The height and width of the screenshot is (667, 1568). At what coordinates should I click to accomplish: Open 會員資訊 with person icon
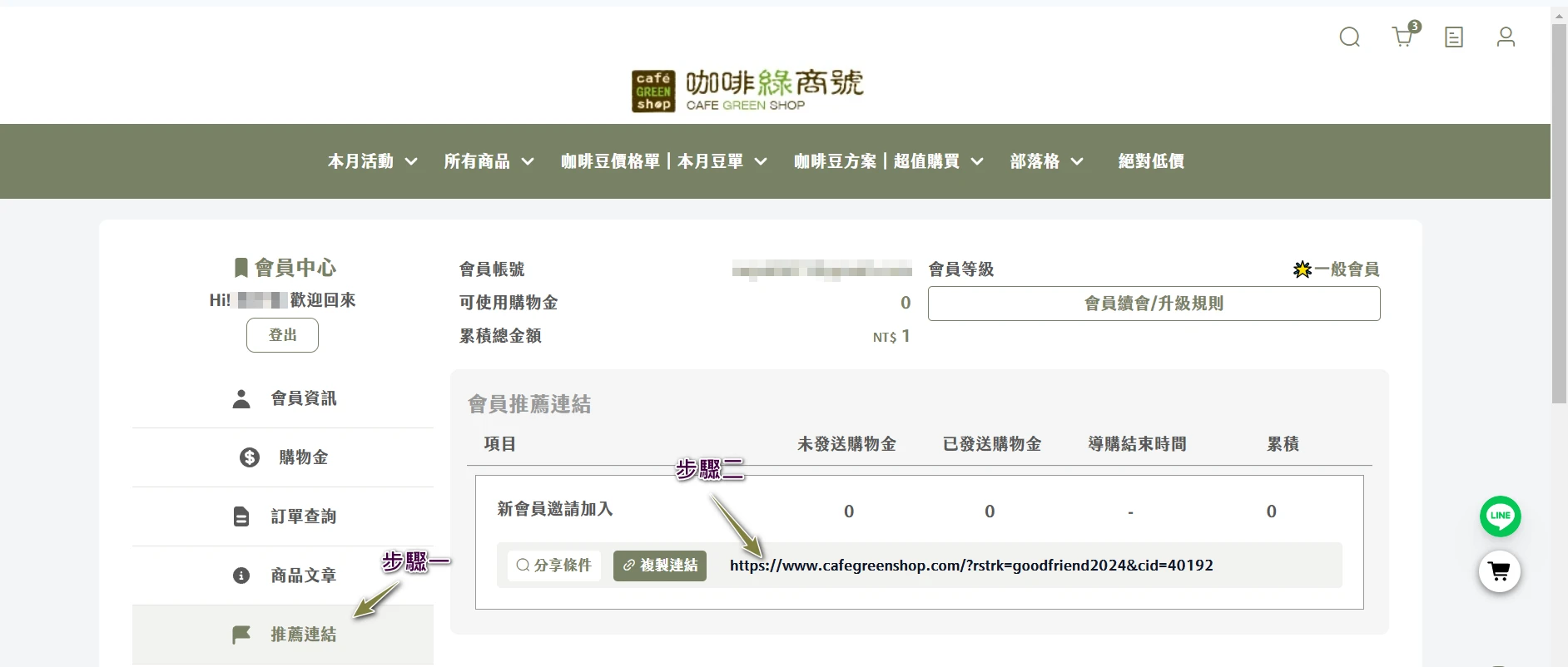coord(283,398)
